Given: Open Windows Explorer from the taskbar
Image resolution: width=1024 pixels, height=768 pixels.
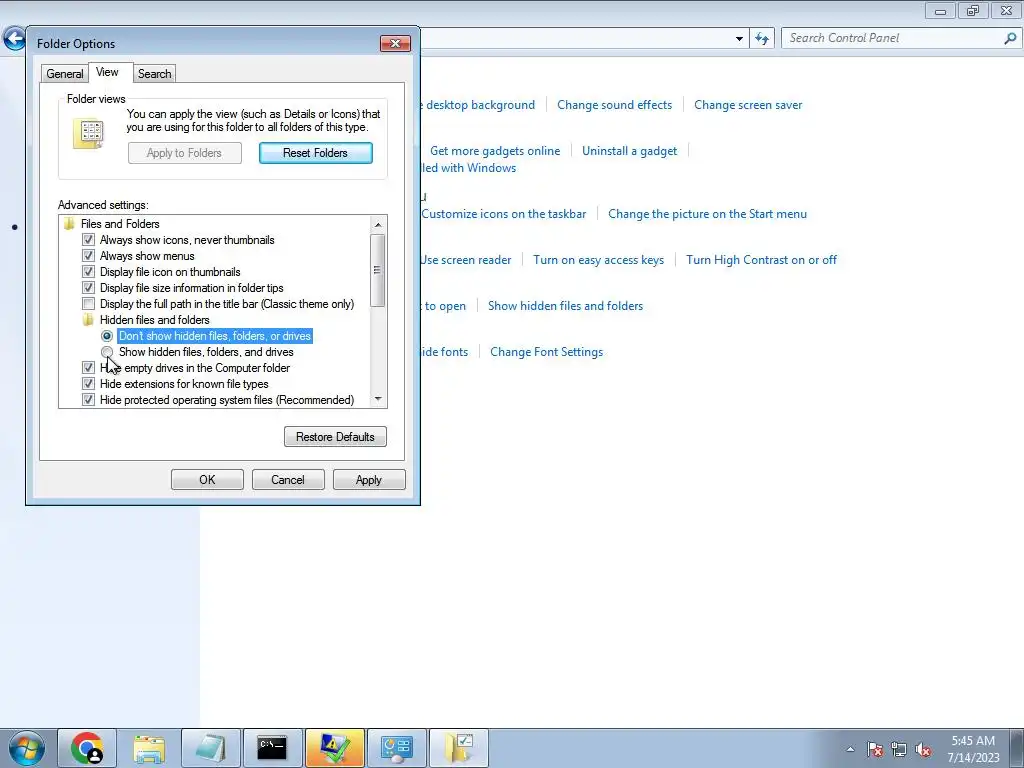Looking at the screenshot, I should tap(149, 748).
